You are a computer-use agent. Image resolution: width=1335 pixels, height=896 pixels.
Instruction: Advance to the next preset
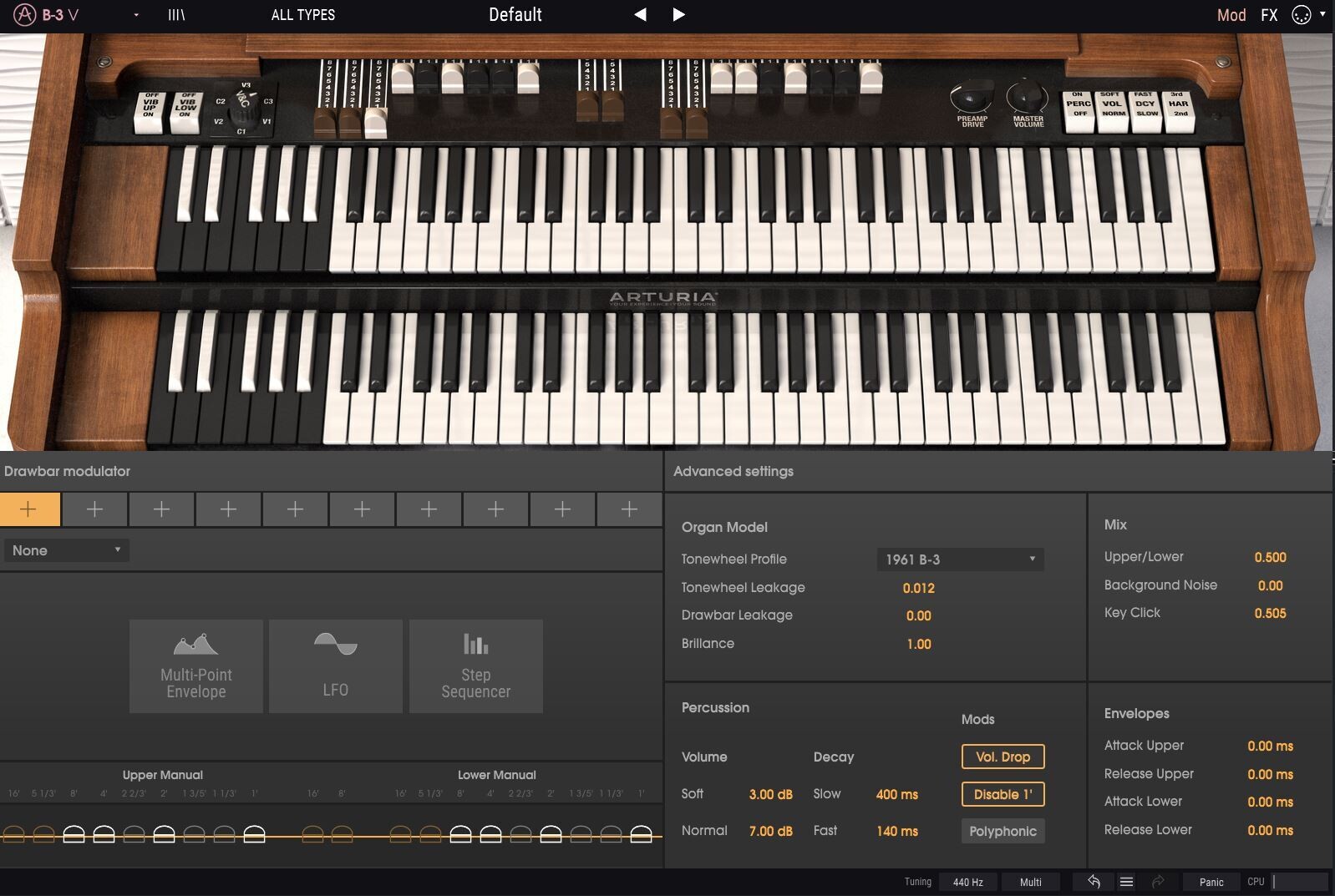click(678, 15)
